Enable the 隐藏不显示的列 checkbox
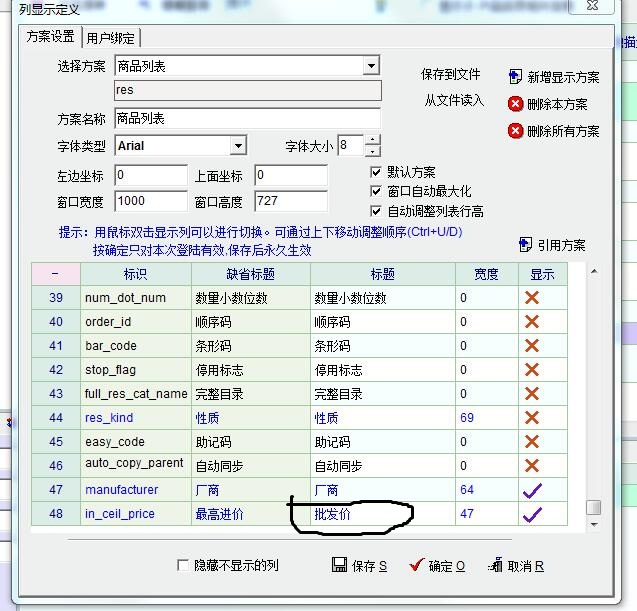This screenshot has height=611, width=637. click(183, 565)
